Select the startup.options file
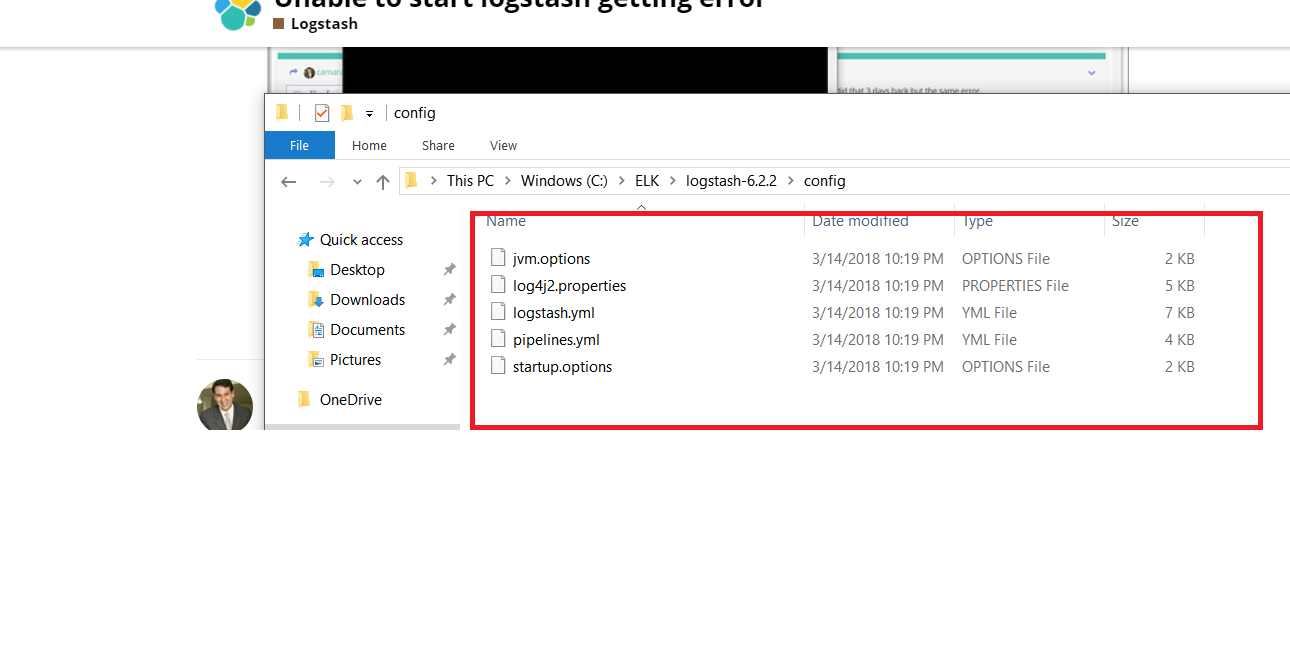Image resolution: width=1290 pixels, height=648 pixels. (x=562, y=367)
